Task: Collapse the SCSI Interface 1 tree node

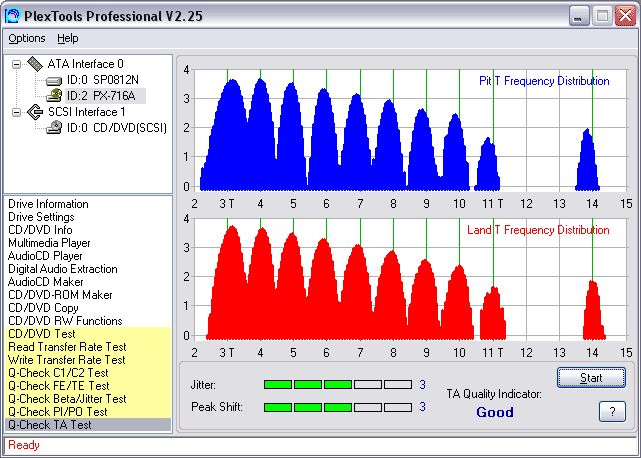Action: coord(16,112)
